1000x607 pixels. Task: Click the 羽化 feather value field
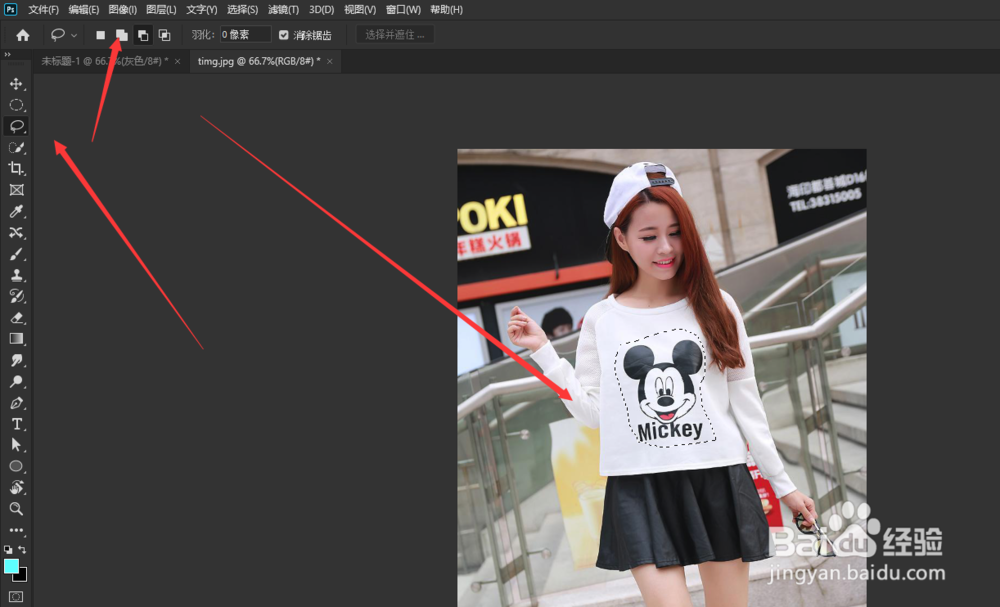[x=246, y=34]
